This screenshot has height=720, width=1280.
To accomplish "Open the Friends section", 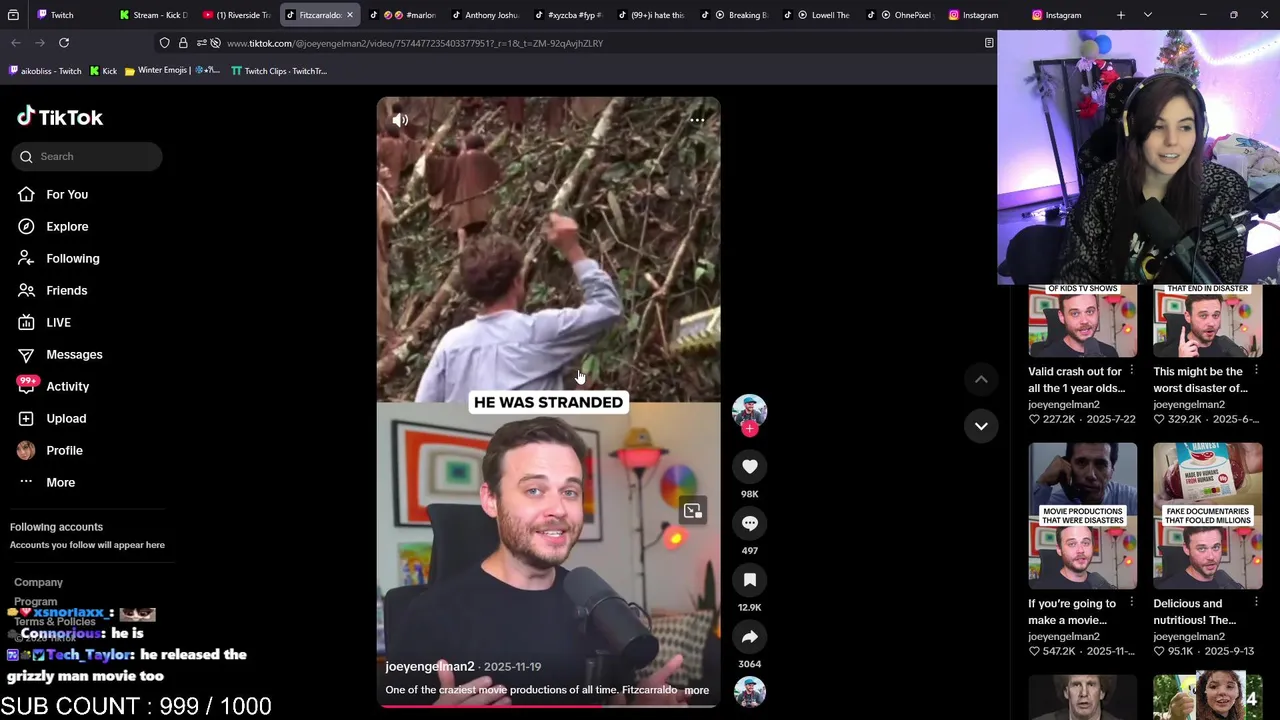I will 66,290.
